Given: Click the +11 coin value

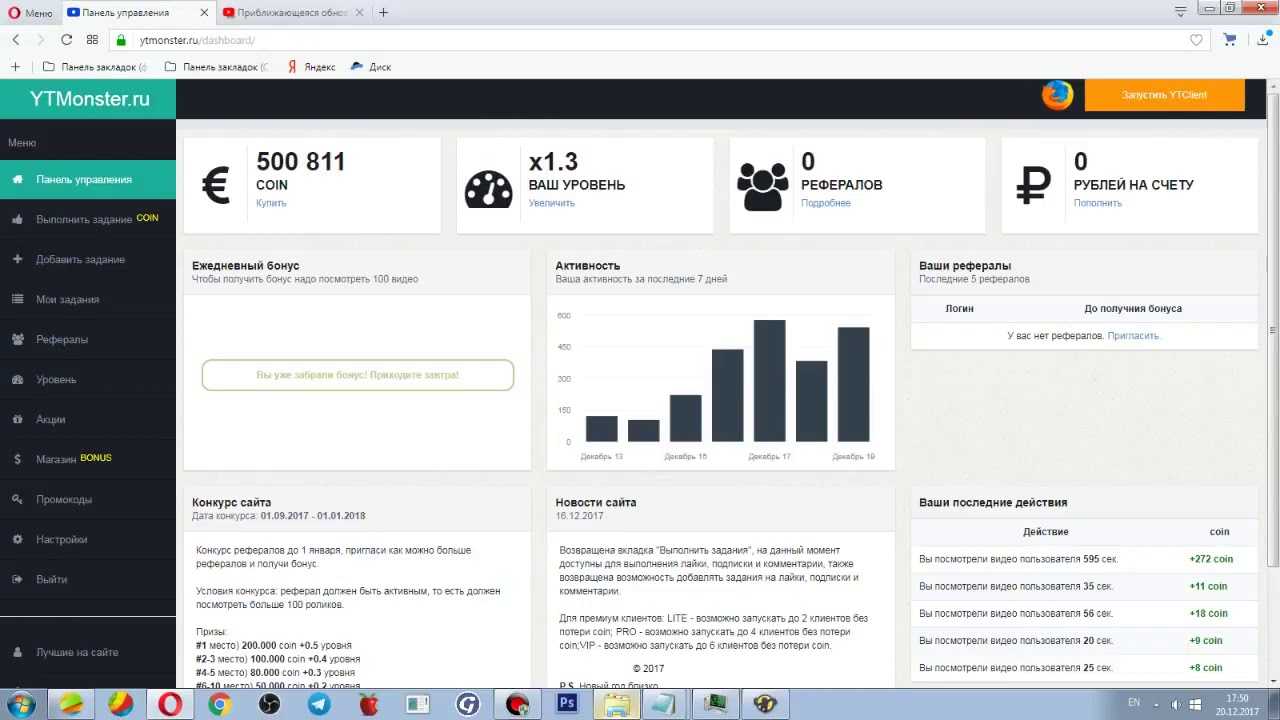Looking at the screenshot, I should point(1208,586).
